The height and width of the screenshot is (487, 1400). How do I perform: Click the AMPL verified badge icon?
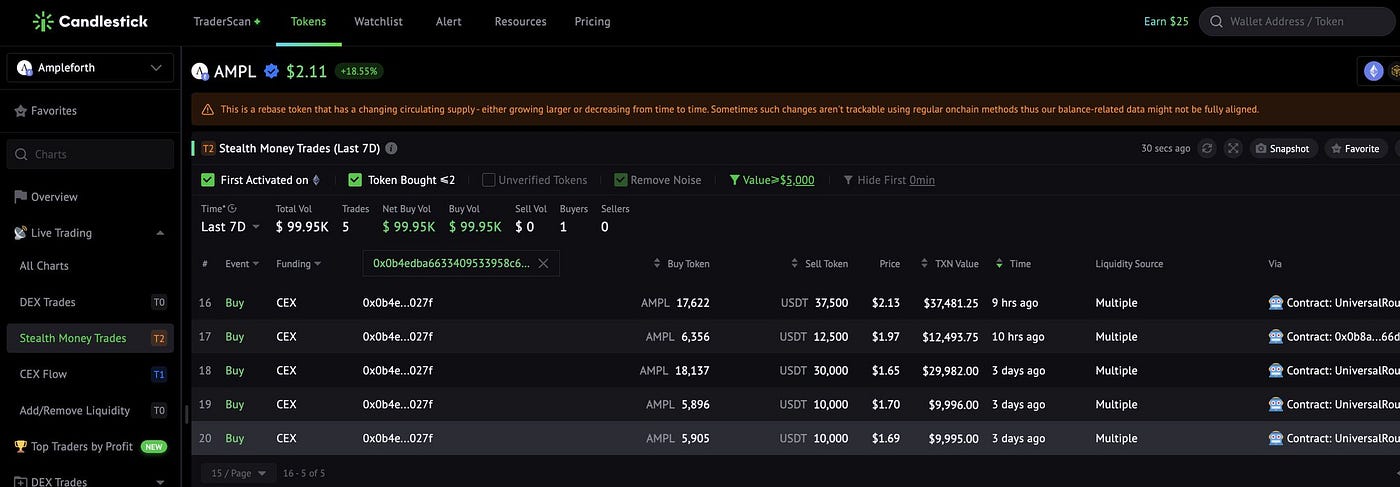(271, 71)
